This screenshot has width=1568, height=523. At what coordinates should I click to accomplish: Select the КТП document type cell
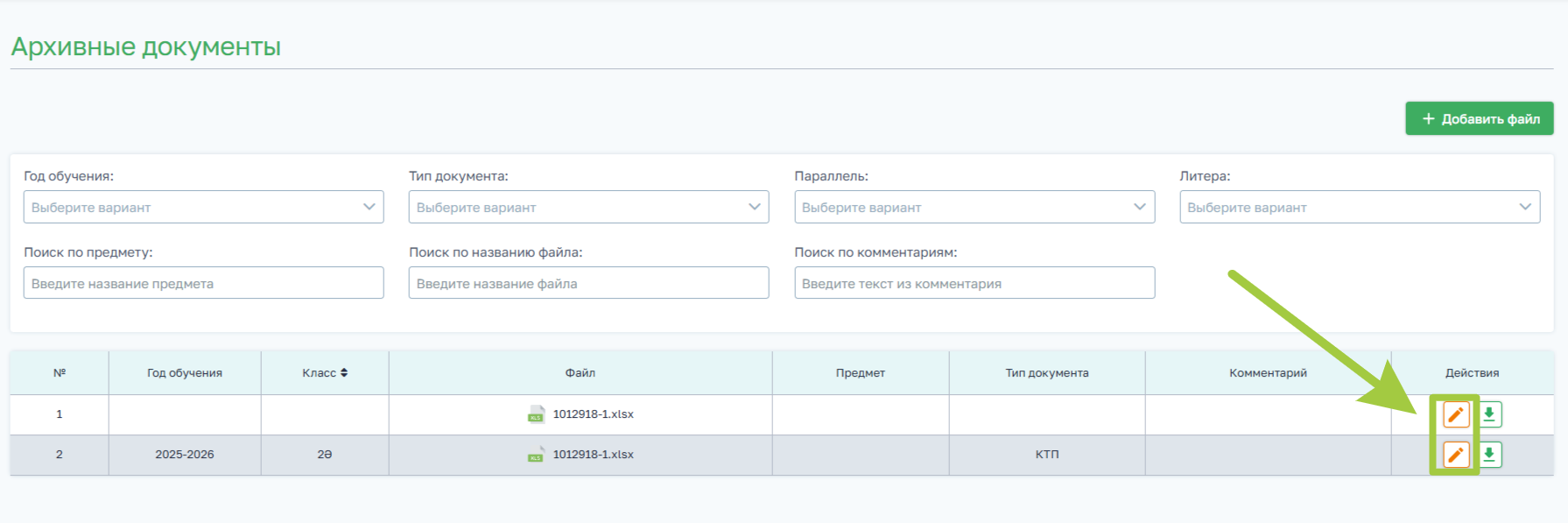tap(1047, 455)
